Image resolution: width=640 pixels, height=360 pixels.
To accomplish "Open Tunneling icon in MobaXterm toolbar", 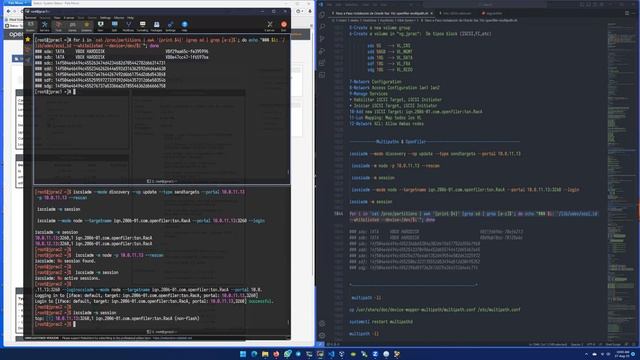I will point(142,26).
